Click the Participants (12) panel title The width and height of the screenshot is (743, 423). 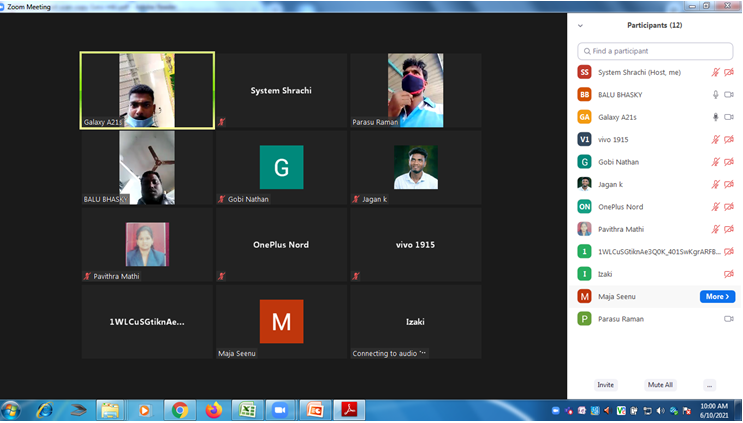pos(654,25)
